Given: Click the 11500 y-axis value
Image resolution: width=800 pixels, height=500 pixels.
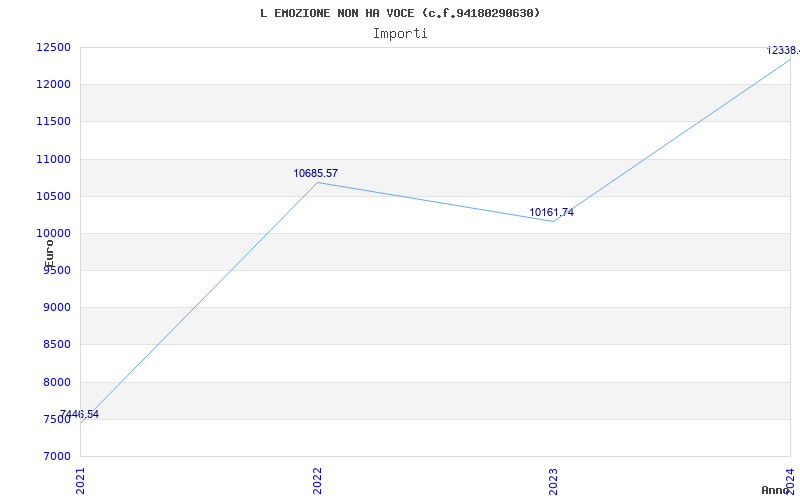Looking at the screenshot, I should coord(53,122).
